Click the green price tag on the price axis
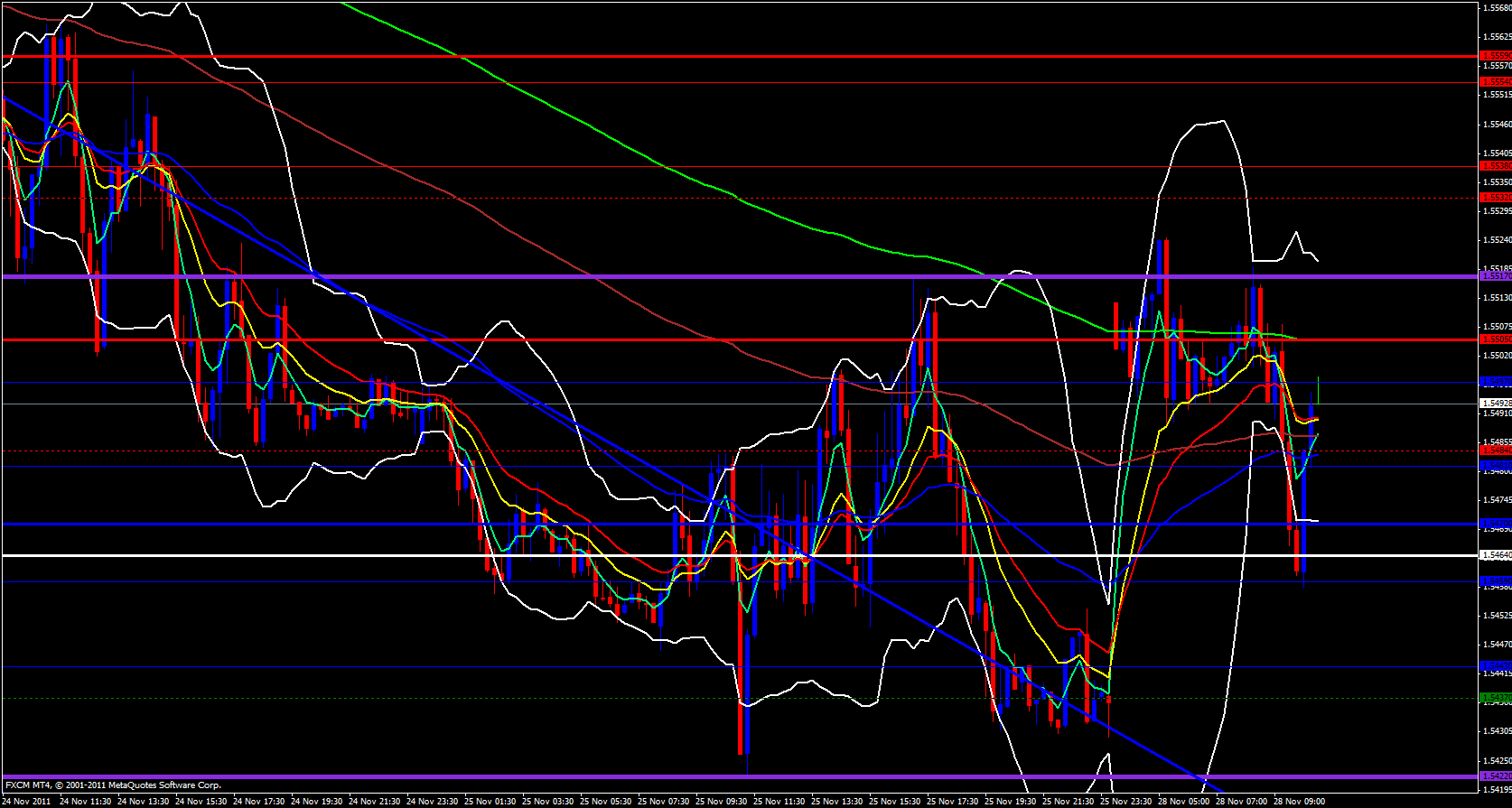 pyautogui.click(x=1495, y=698)
